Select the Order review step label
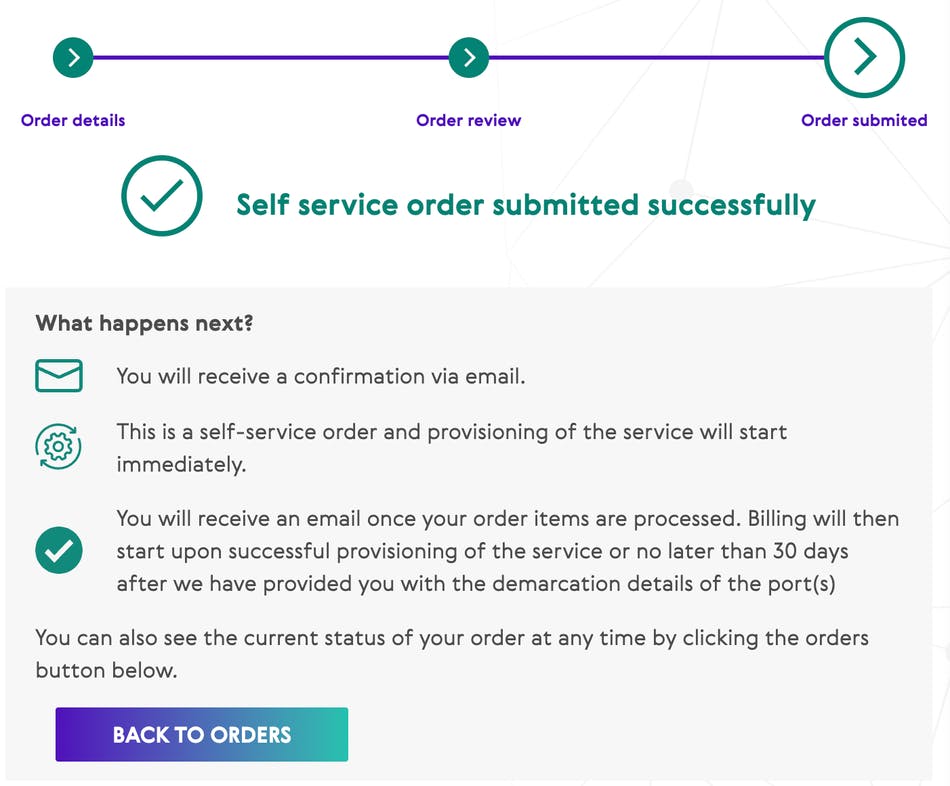The width and height of the screenshot is (950, 786). click(469, 120)
